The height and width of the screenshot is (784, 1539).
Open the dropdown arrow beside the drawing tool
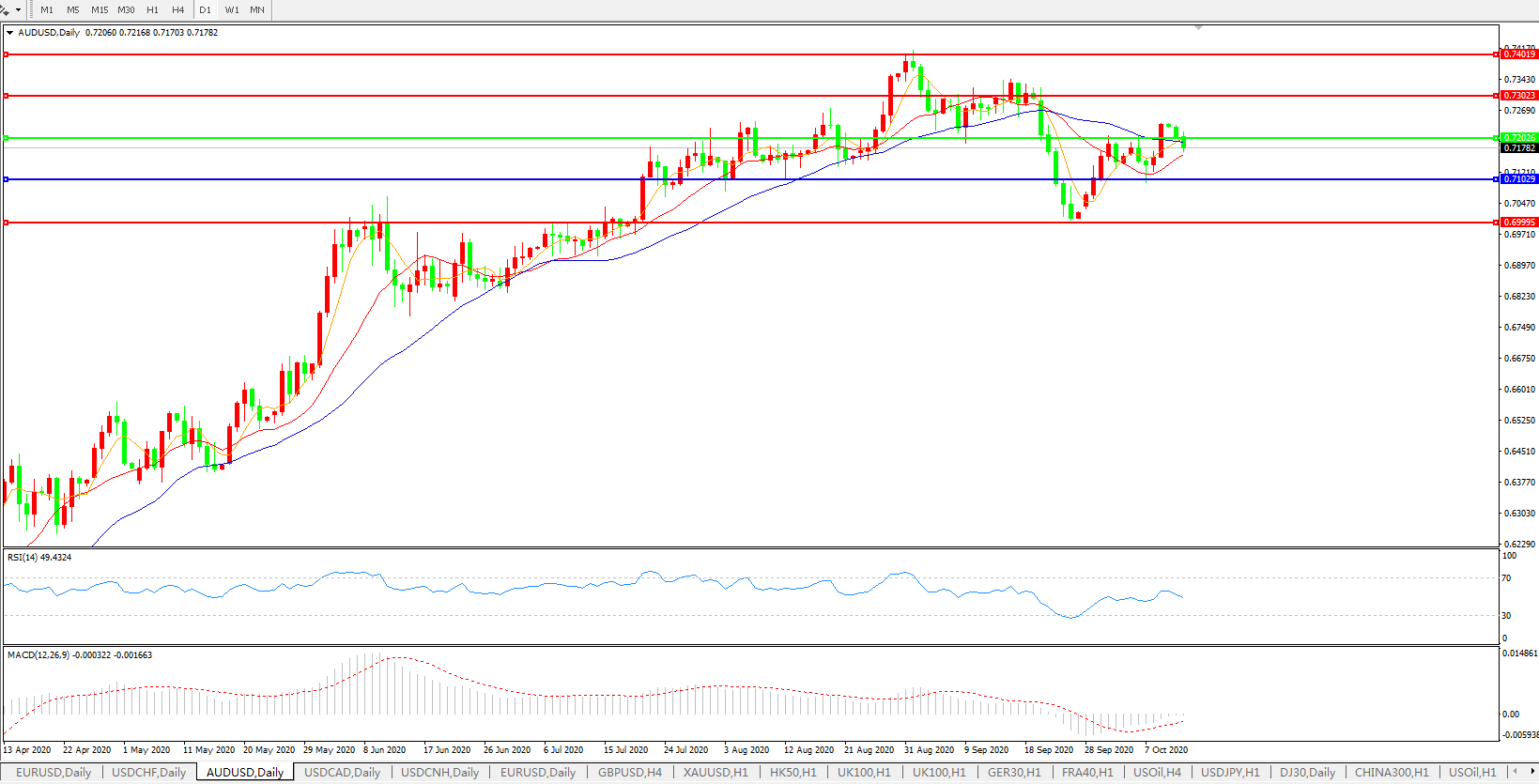(18, 10)
